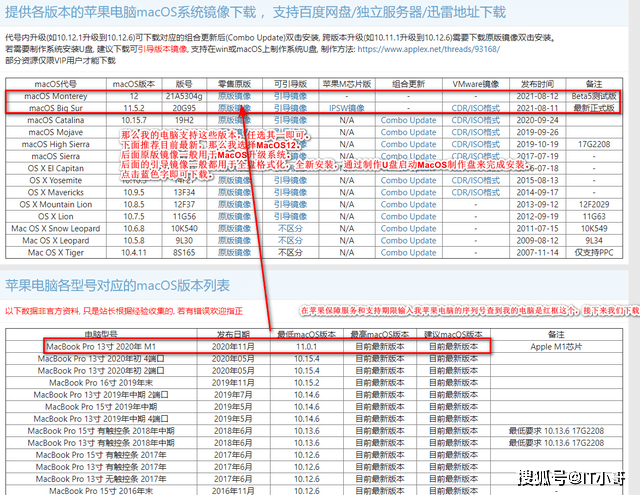Open CDR/ISO格式 link for macOS Catalina

click(476, 120)
